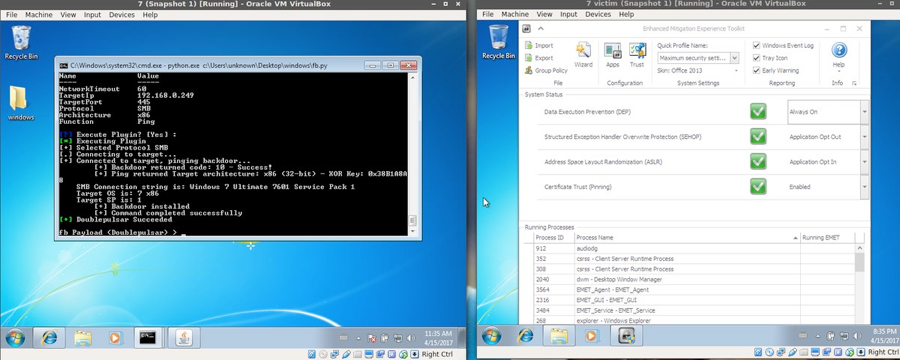Screen dimensions: 900x360
Task: Click the Import icon in EMET ribbon
Action: [528, 45]
